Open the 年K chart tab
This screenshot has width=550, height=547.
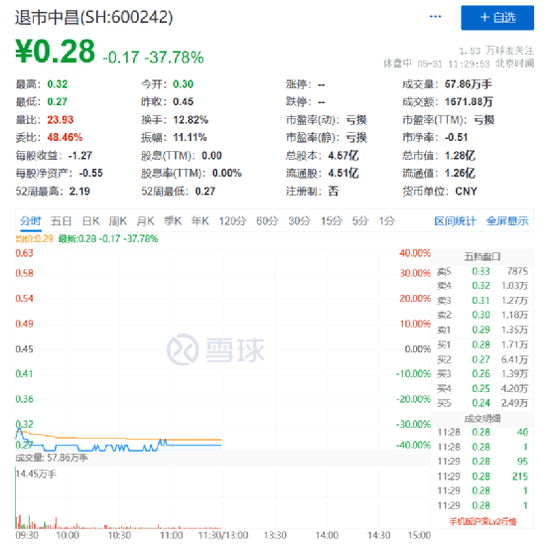coord(200,221)
